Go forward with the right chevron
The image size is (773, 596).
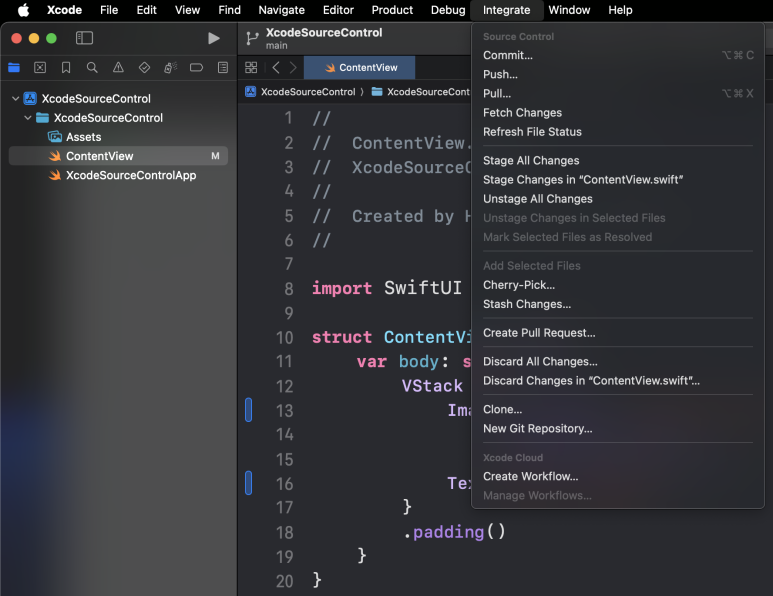tap(293, 68)
